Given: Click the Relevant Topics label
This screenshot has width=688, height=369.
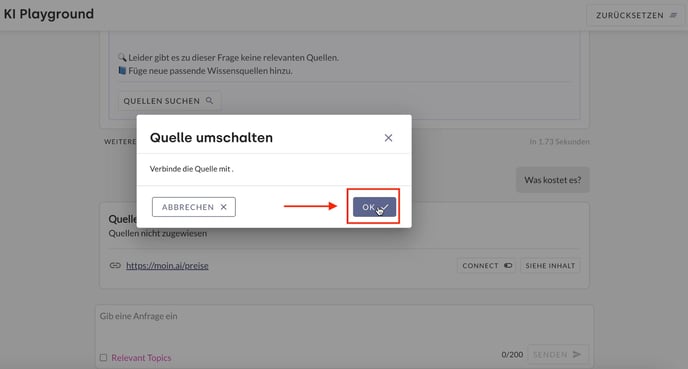Looking at the screenshot, I should 141,358.
